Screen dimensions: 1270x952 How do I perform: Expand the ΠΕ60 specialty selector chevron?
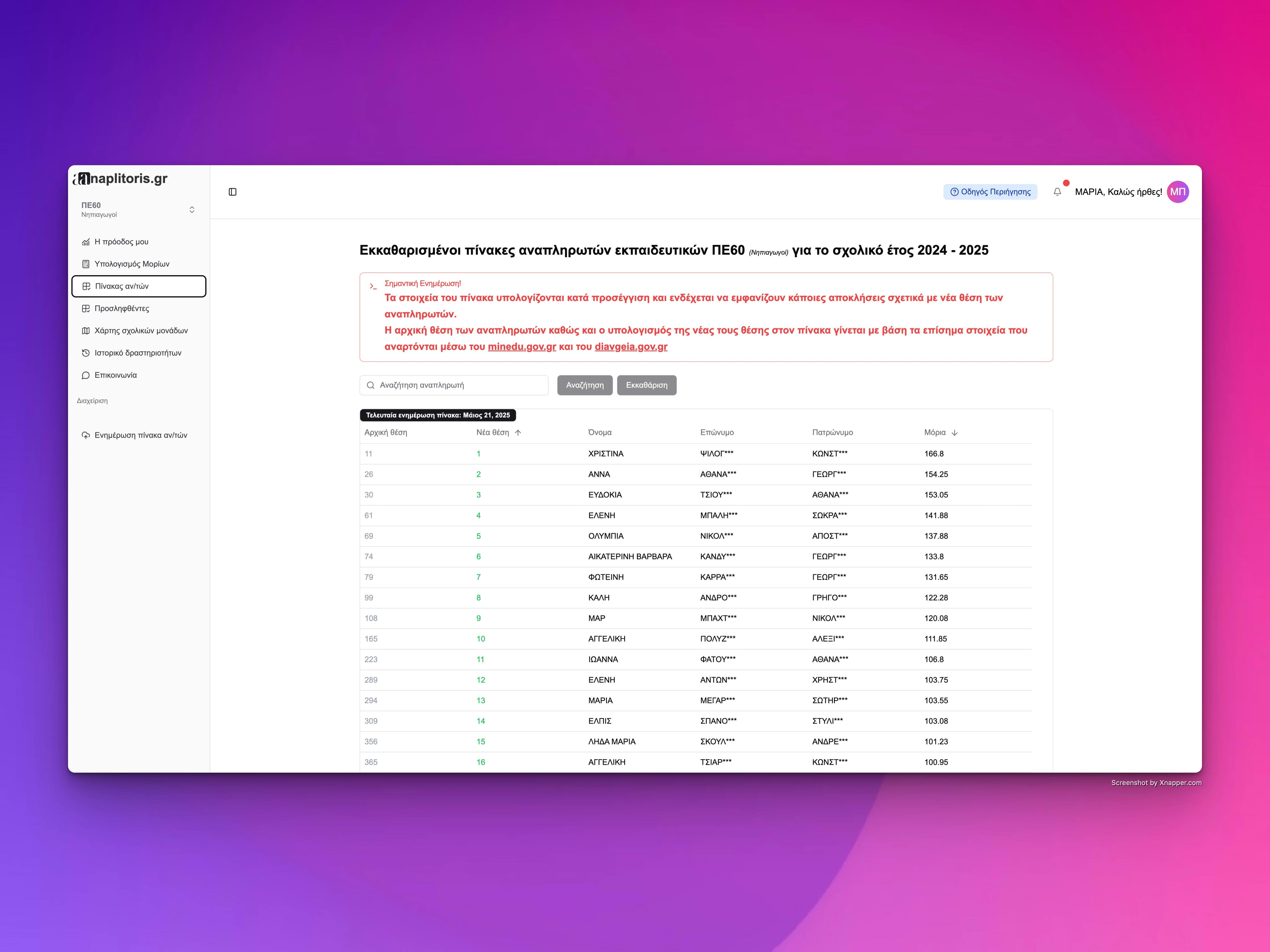pos(192,209)
